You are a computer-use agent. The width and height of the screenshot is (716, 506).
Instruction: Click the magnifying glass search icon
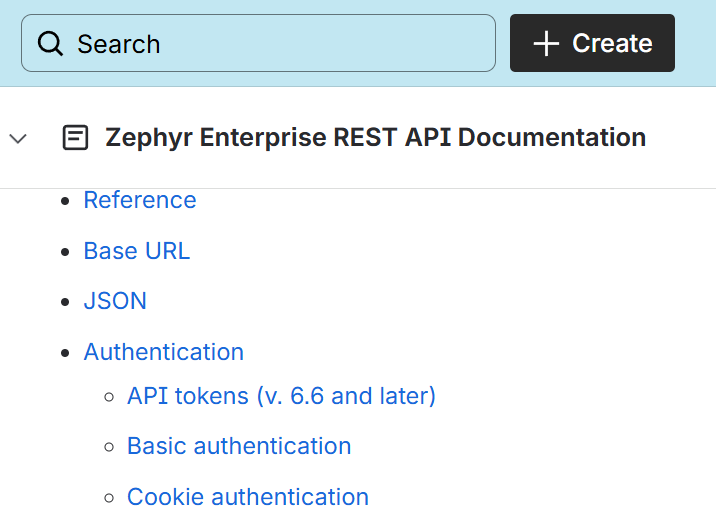50,44
